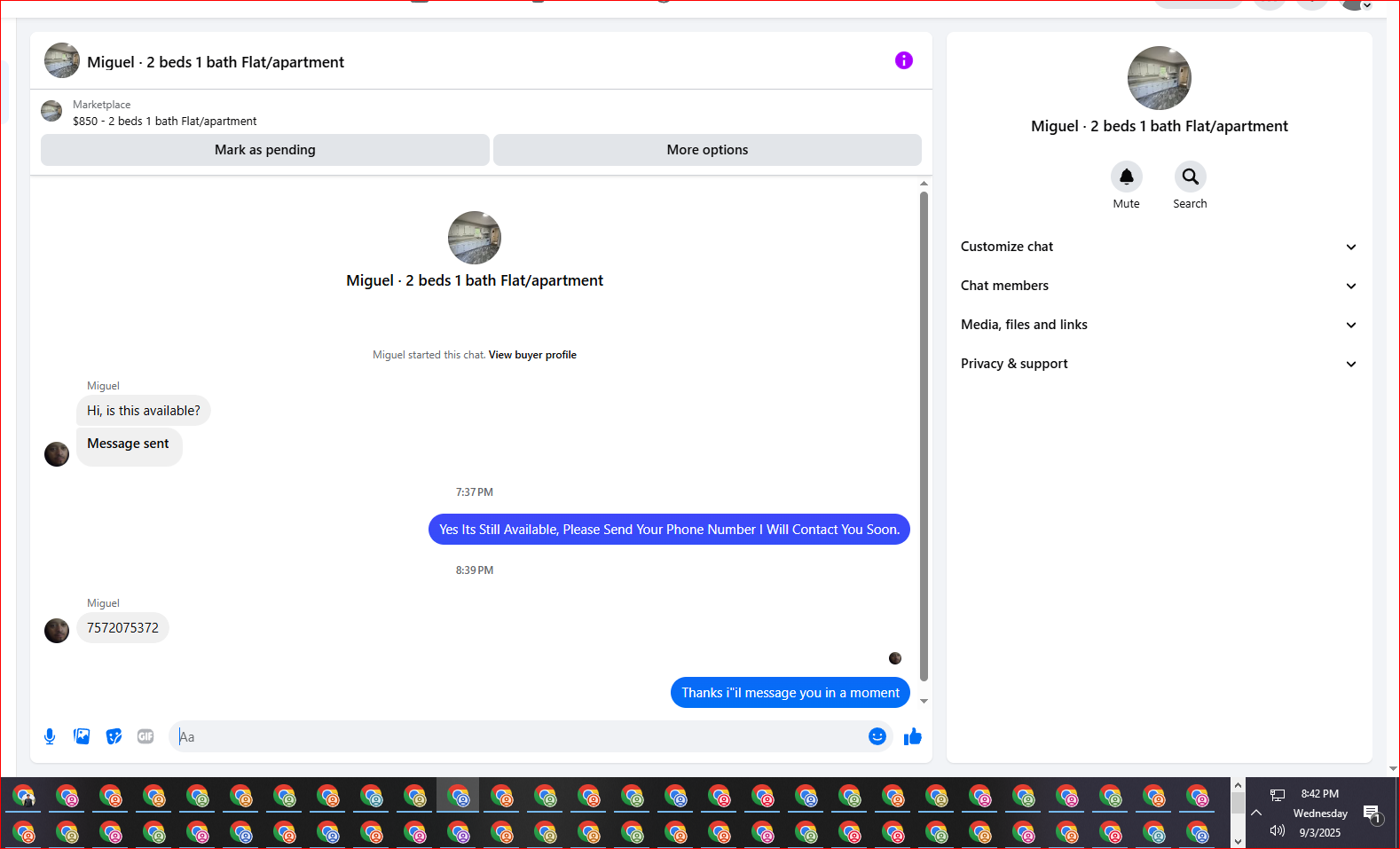Click 'Miguel' name above 'Hi, is this available?'

pos(103,386)
